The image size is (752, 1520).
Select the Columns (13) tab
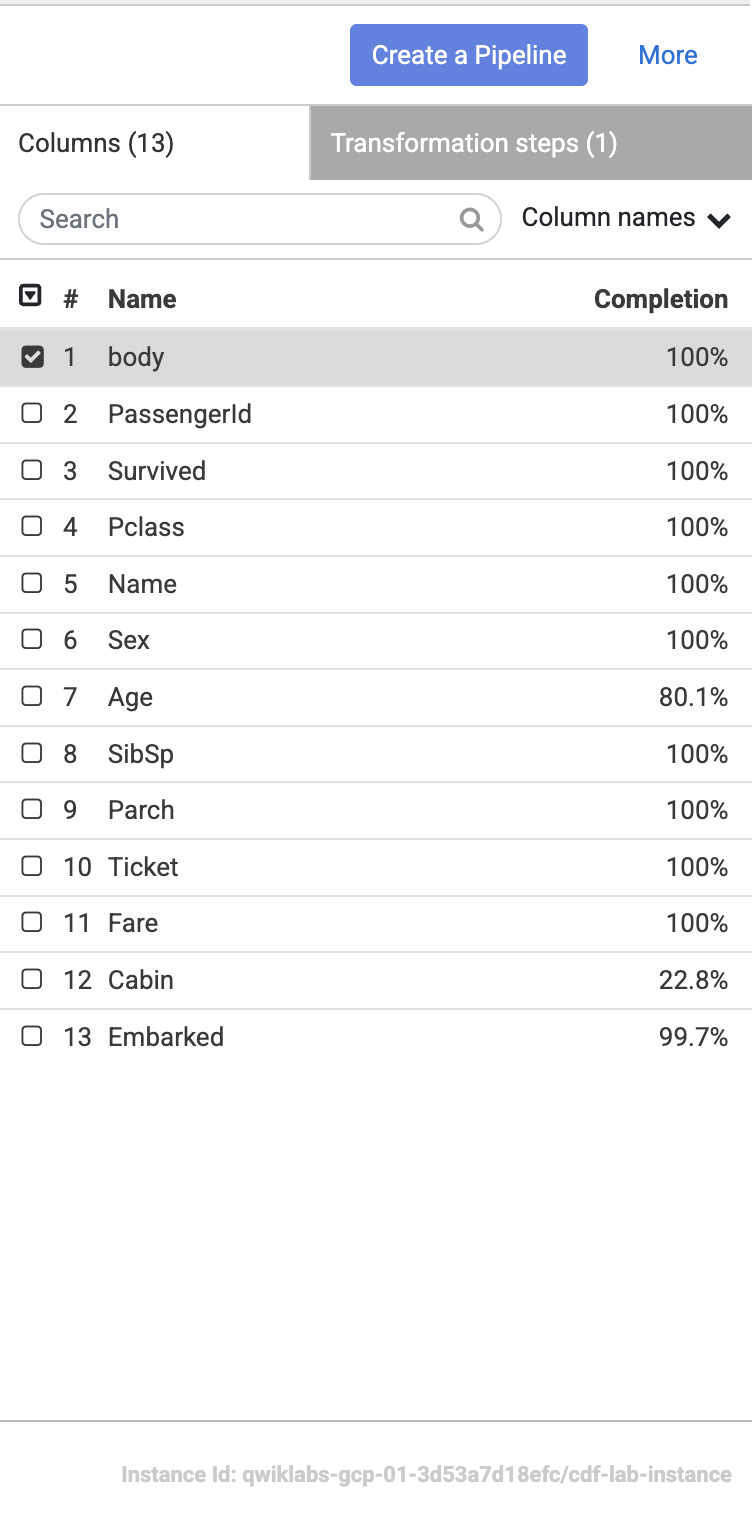click(x=96, y=143)
